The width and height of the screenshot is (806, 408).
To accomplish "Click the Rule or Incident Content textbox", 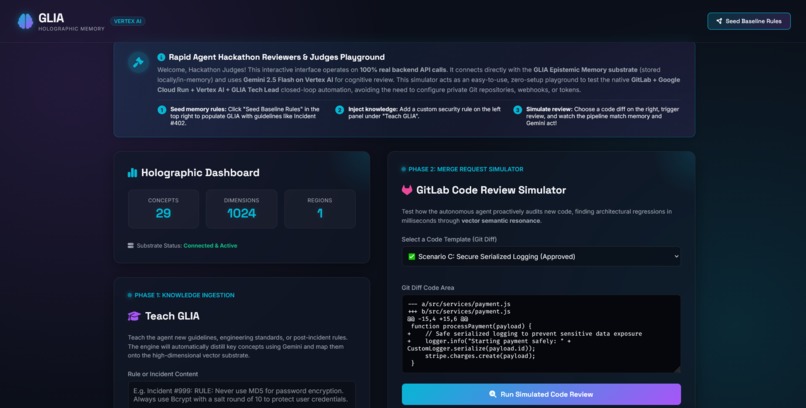I will pos(242,395).
